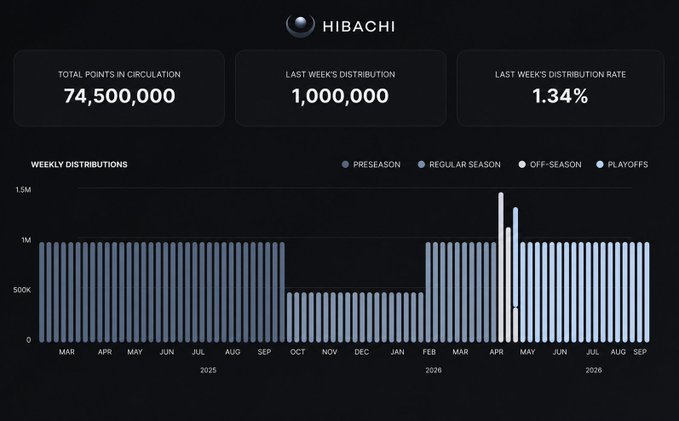Select the PRESEASON legend label
Viewport: 679px width, 421px height.
377,165
